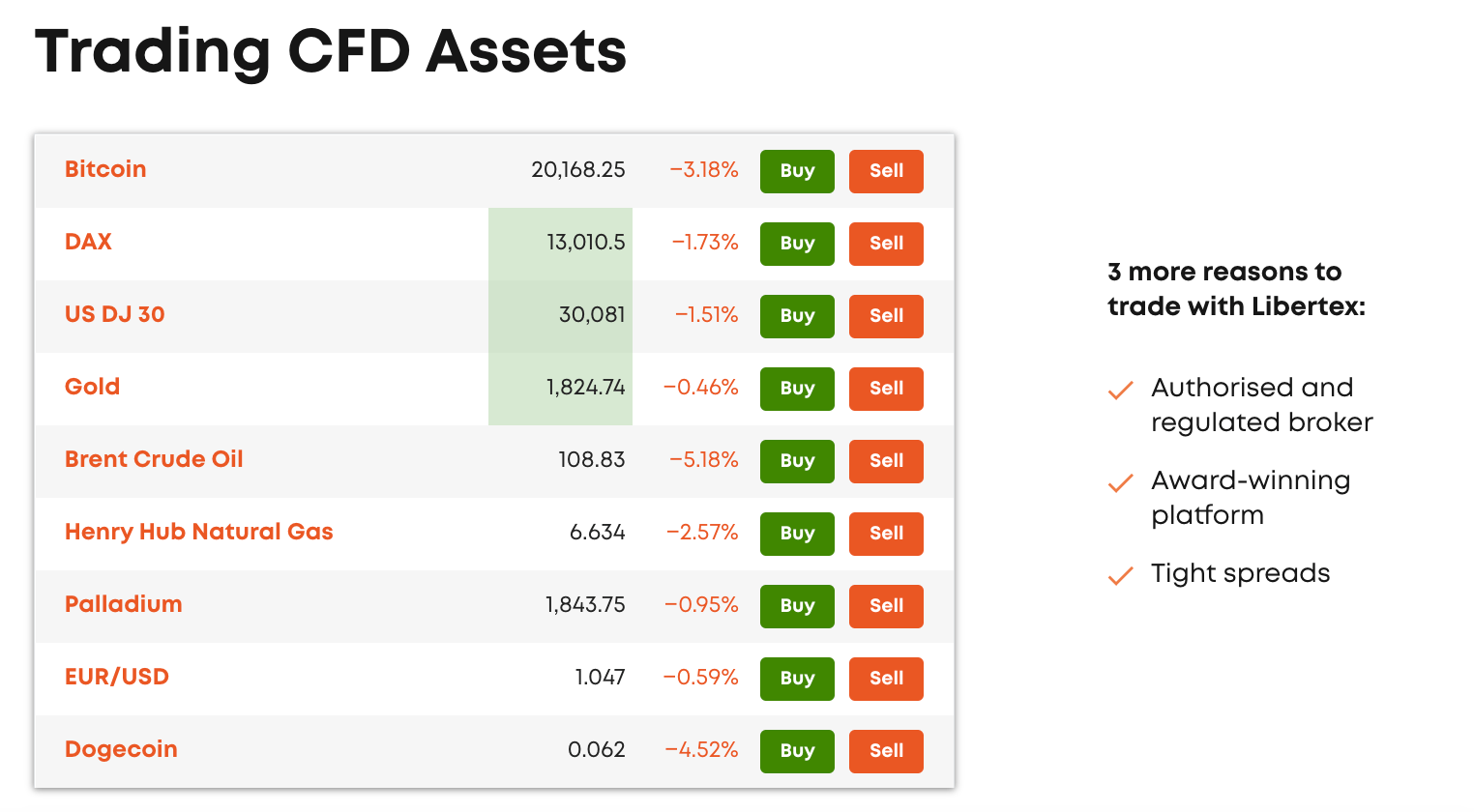1474x812 pixels.
Task: Open the US DJ 30 link
Action: [x=114, y=314]
